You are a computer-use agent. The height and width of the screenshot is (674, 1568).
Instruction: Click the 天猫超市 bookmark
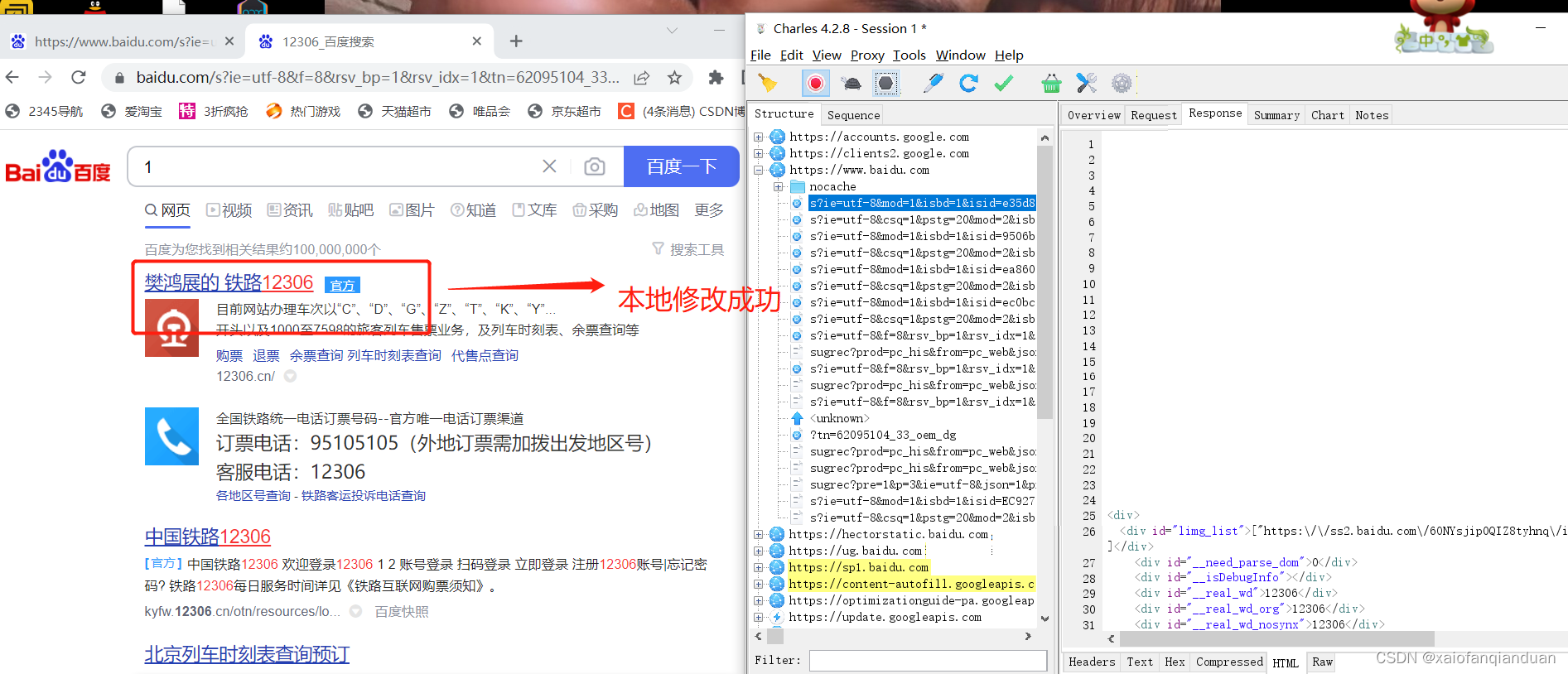(x=394, y=111)
